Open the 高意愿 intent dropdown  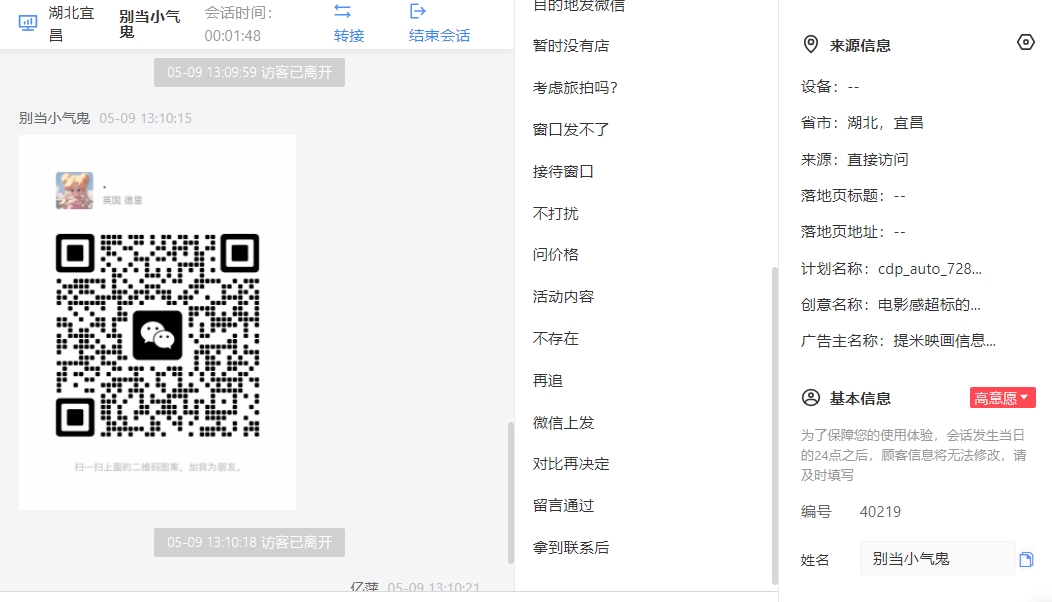1002,397
